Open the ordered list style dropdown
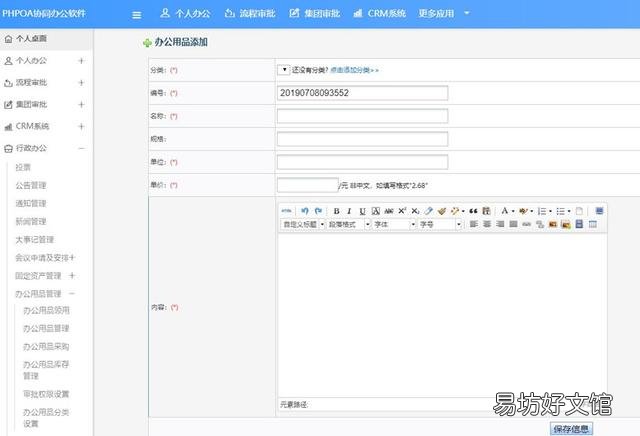Image resolution: width=640 pixels, height=436 pixels. pos(550,211)
